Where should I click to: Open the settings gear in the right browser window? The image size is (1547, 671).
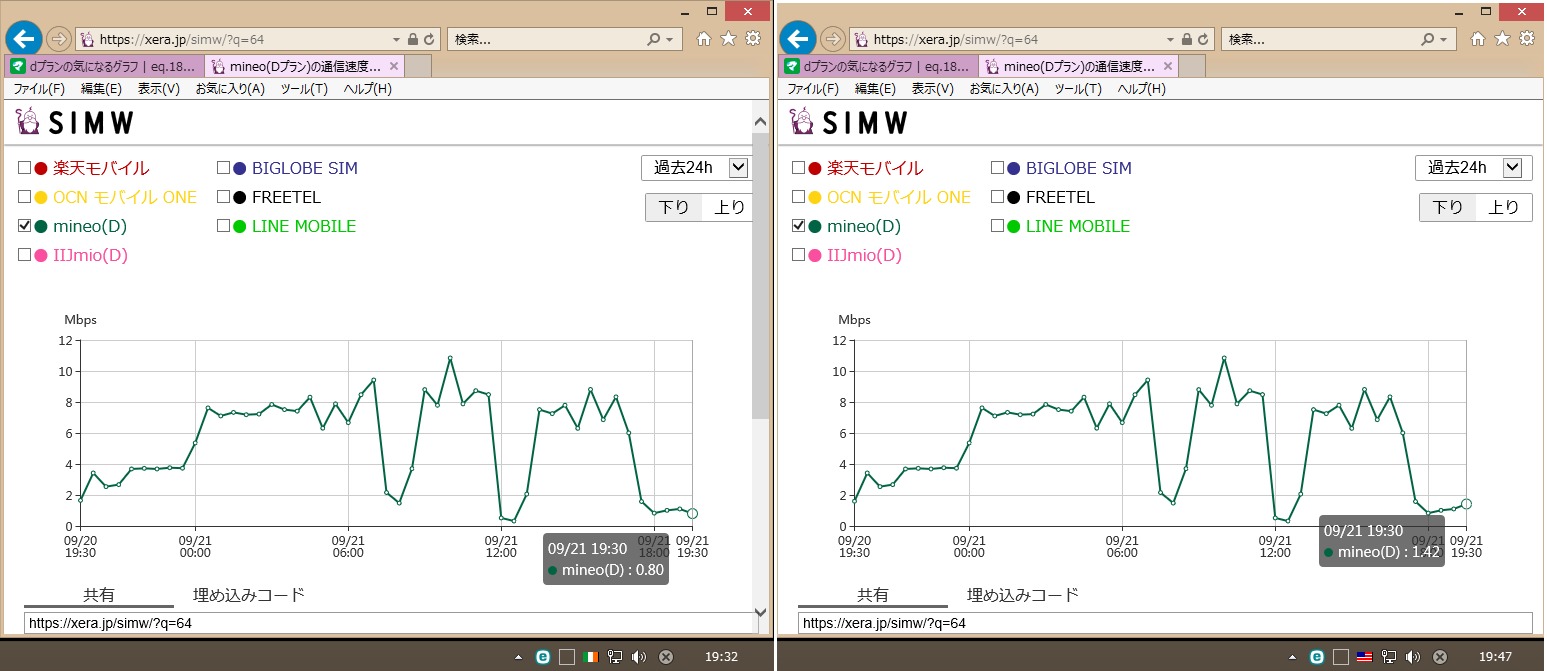[x=1526, y=39]
